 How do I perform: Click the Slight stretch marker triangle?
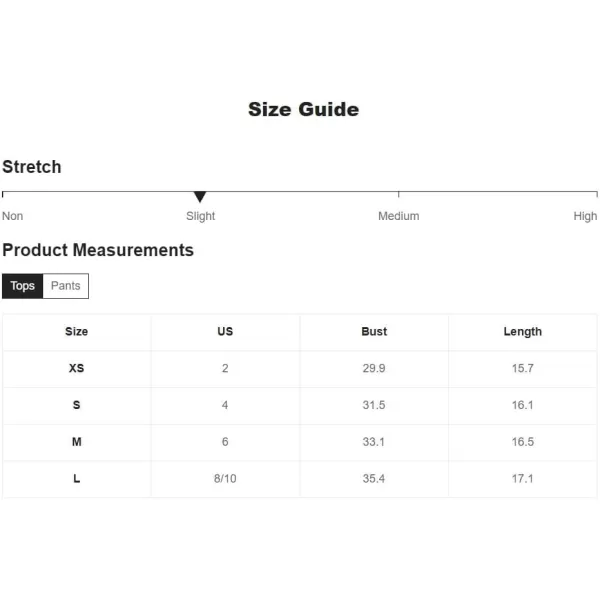[x=200, y=197]
